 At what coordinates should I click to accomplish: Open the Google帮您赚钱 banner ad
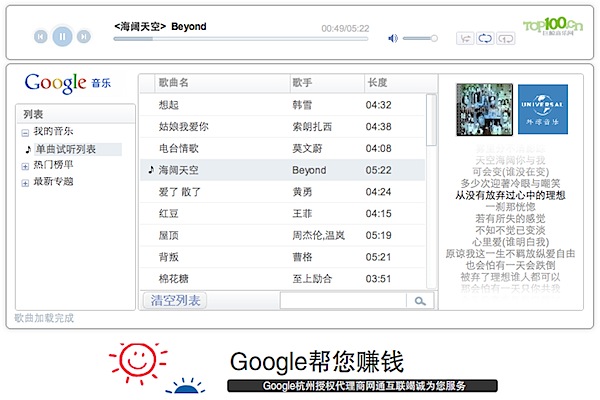pyautogui.click(x=317, y=362)
